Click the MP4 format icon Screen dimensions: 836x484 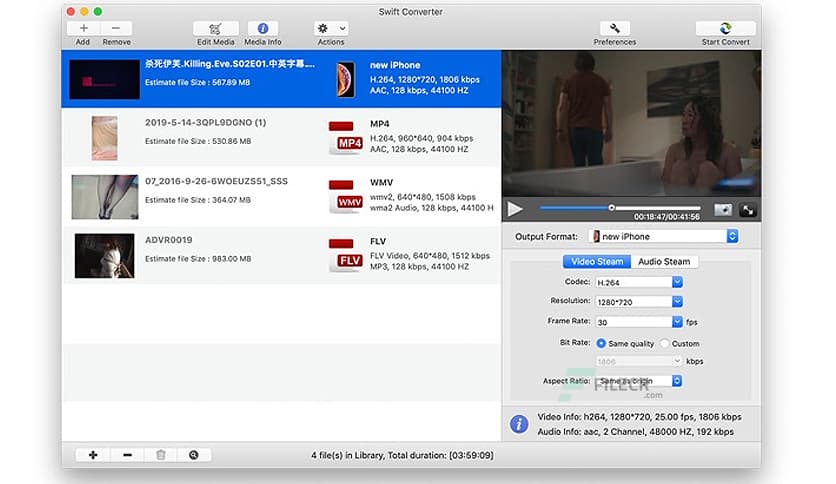345,138
